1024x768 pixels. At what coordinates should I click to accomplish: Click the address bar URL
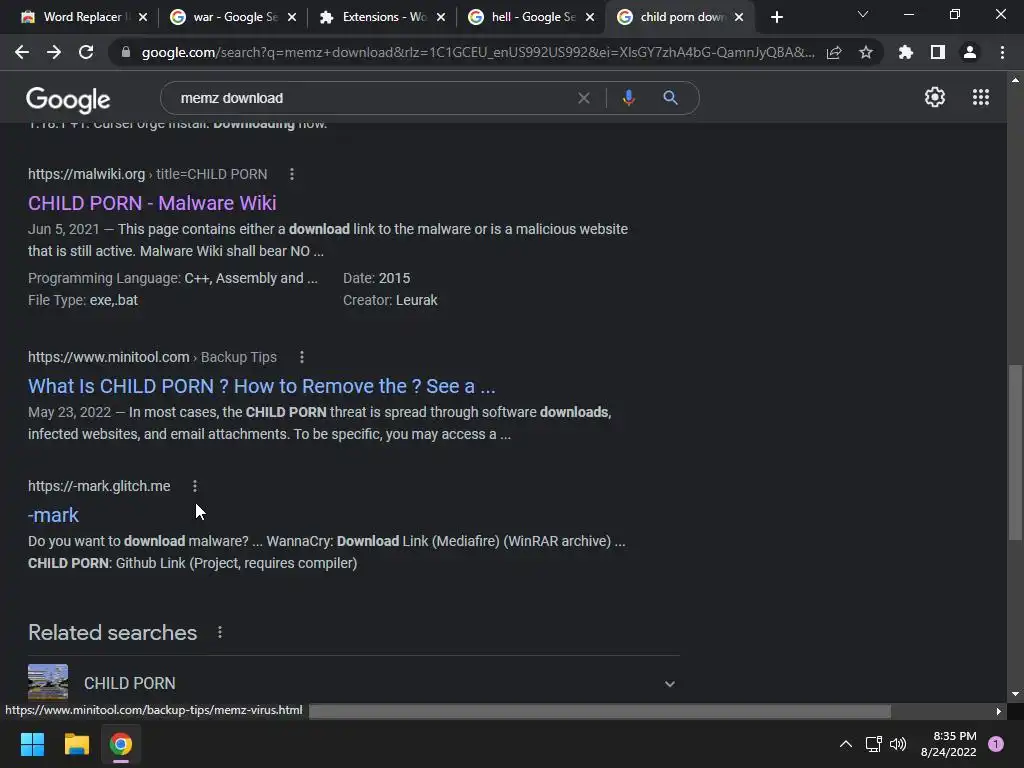(478, 52)
